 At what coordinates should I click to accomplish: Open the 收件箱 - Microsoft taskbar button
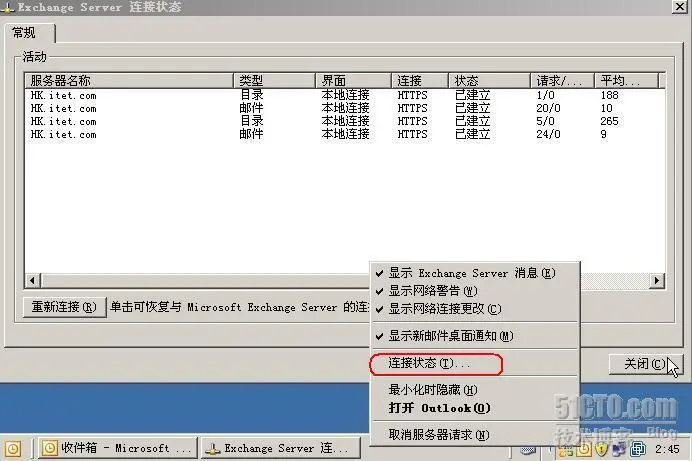[117, 448]
